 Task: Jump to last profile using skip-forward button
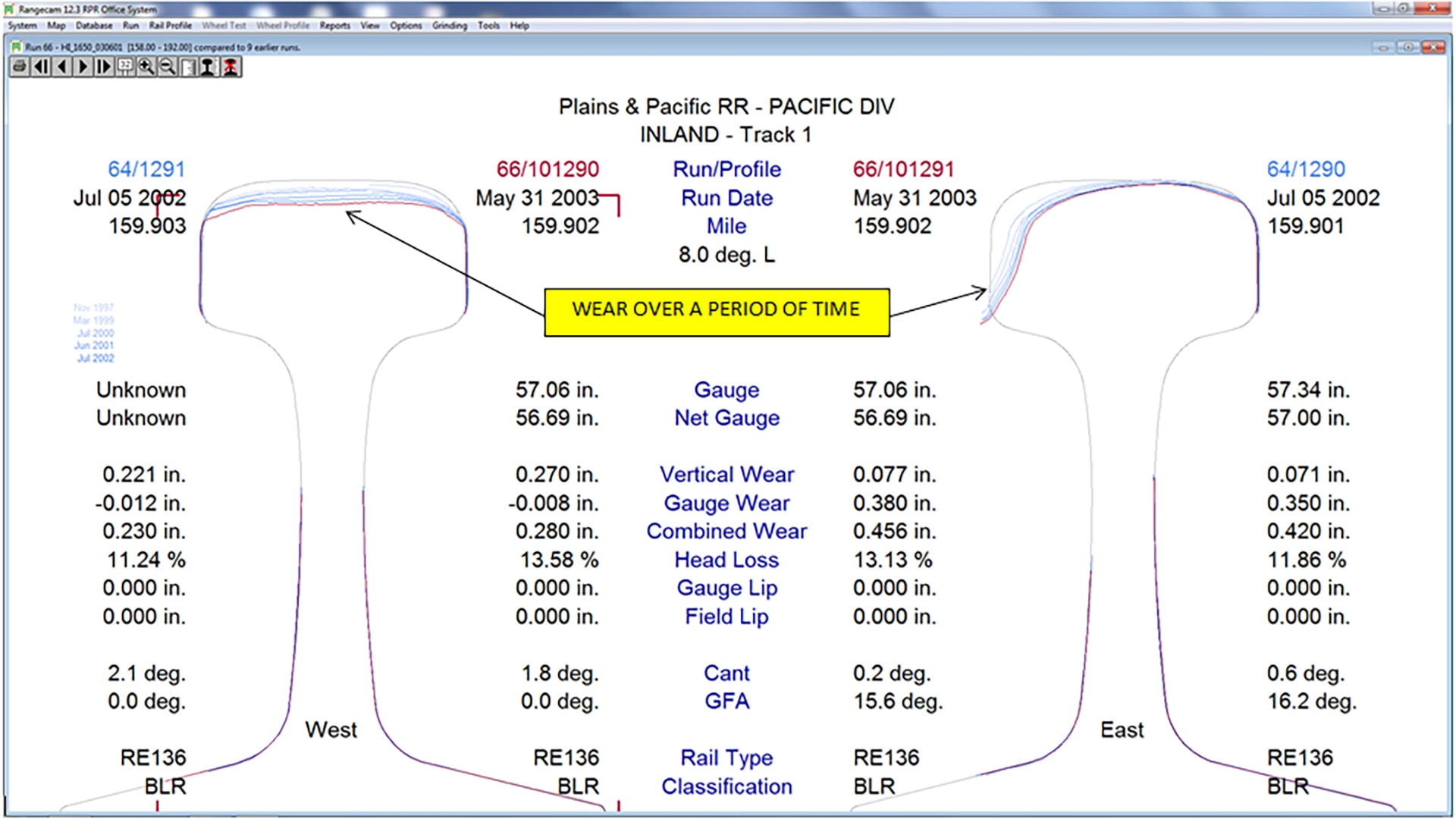coord(104,67)
